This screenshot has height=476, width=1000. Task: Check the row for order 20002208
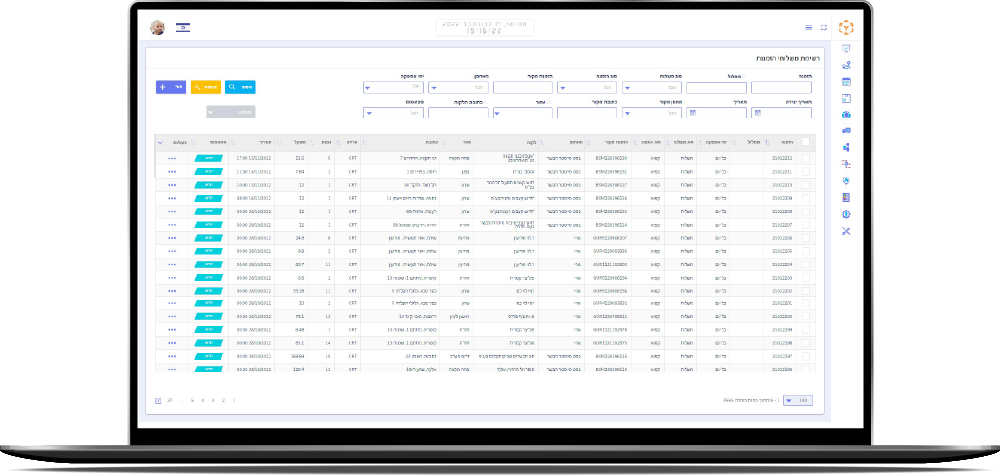tap(806, 211)
